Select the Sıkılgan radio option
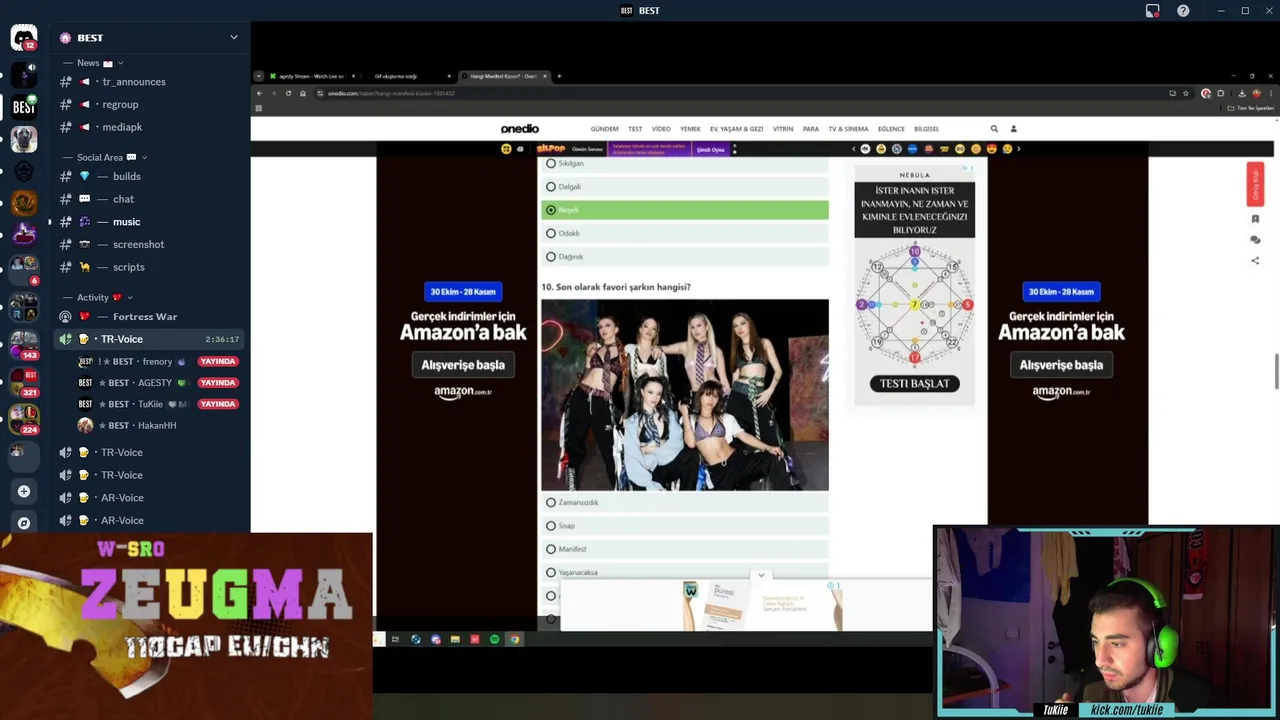The image size is (1280, 720). [x=685, y=163]
